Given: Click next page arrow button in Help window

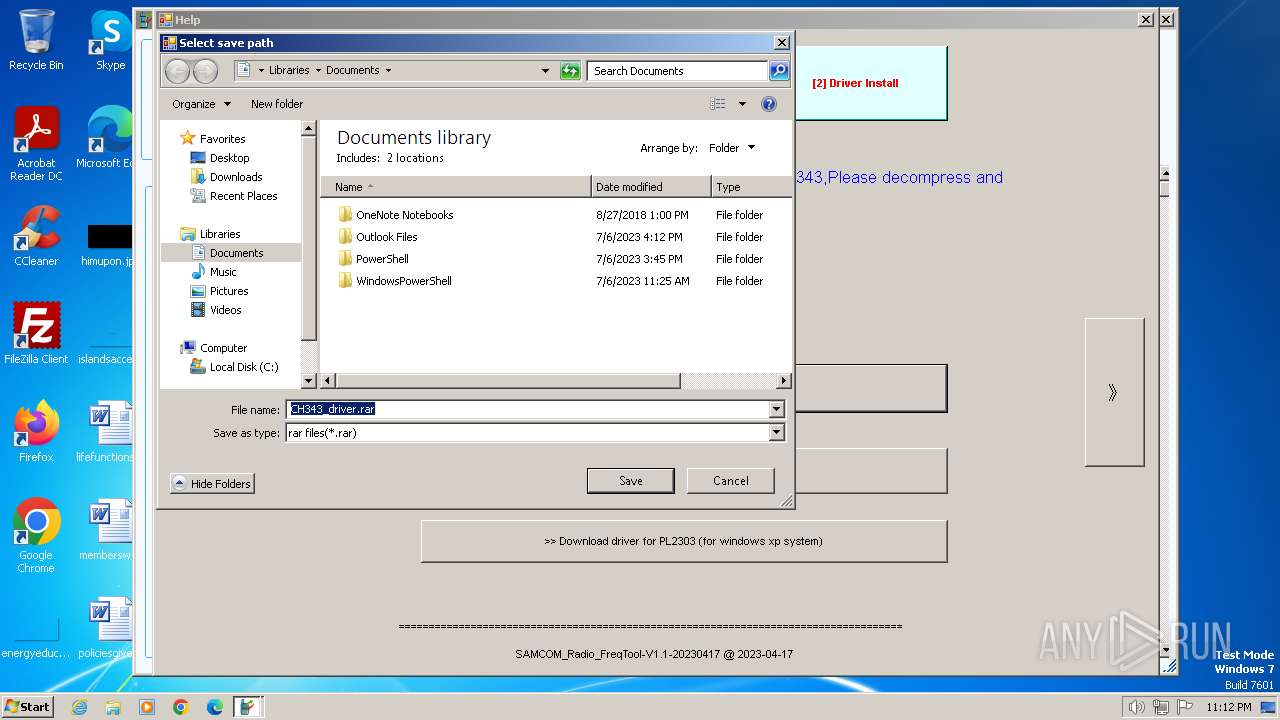Looking at the screenshot, I should 1114,392.
